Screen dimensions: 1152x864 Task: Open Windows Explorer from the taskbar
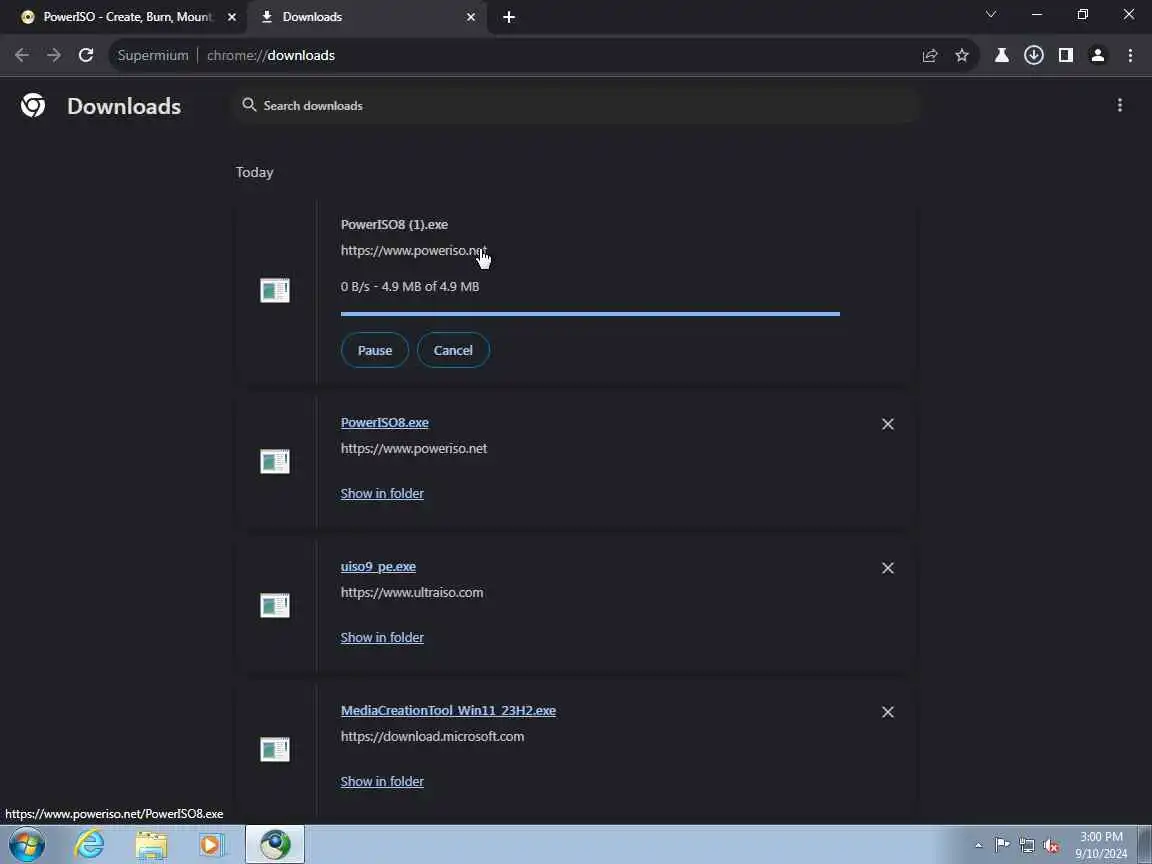coord(151,845)
